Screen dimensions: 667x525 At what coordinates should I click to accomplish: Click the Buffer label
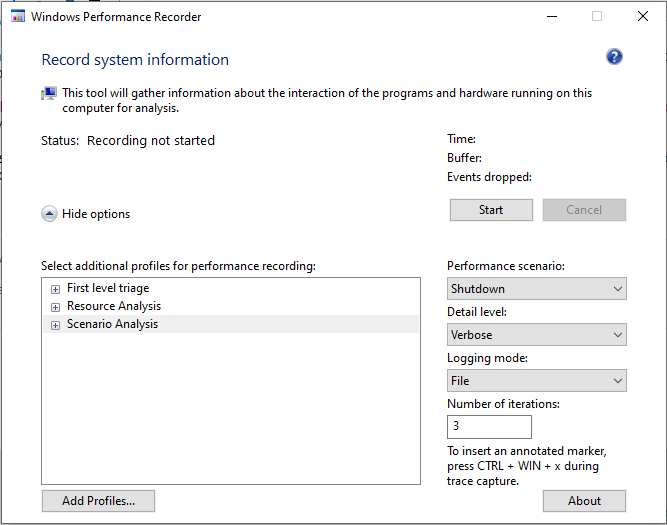[464, 158]
